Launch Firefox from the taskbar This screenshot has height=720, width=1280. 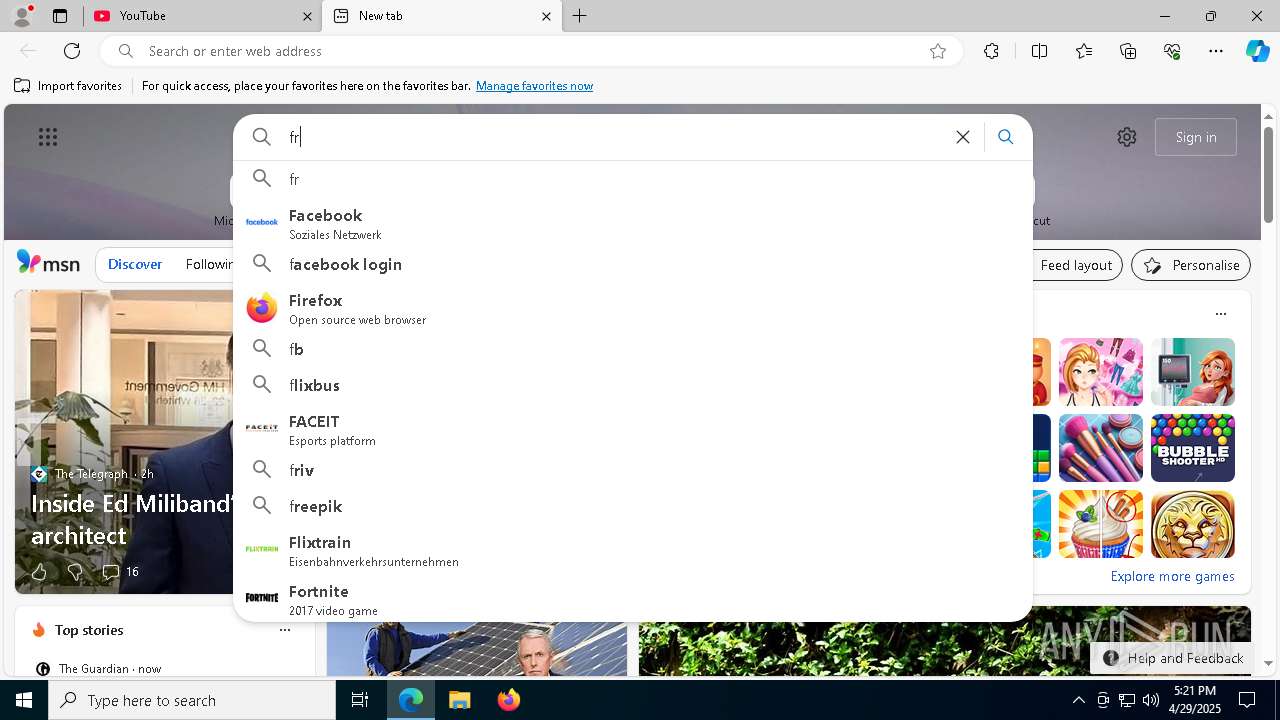(x=508, y=700)
